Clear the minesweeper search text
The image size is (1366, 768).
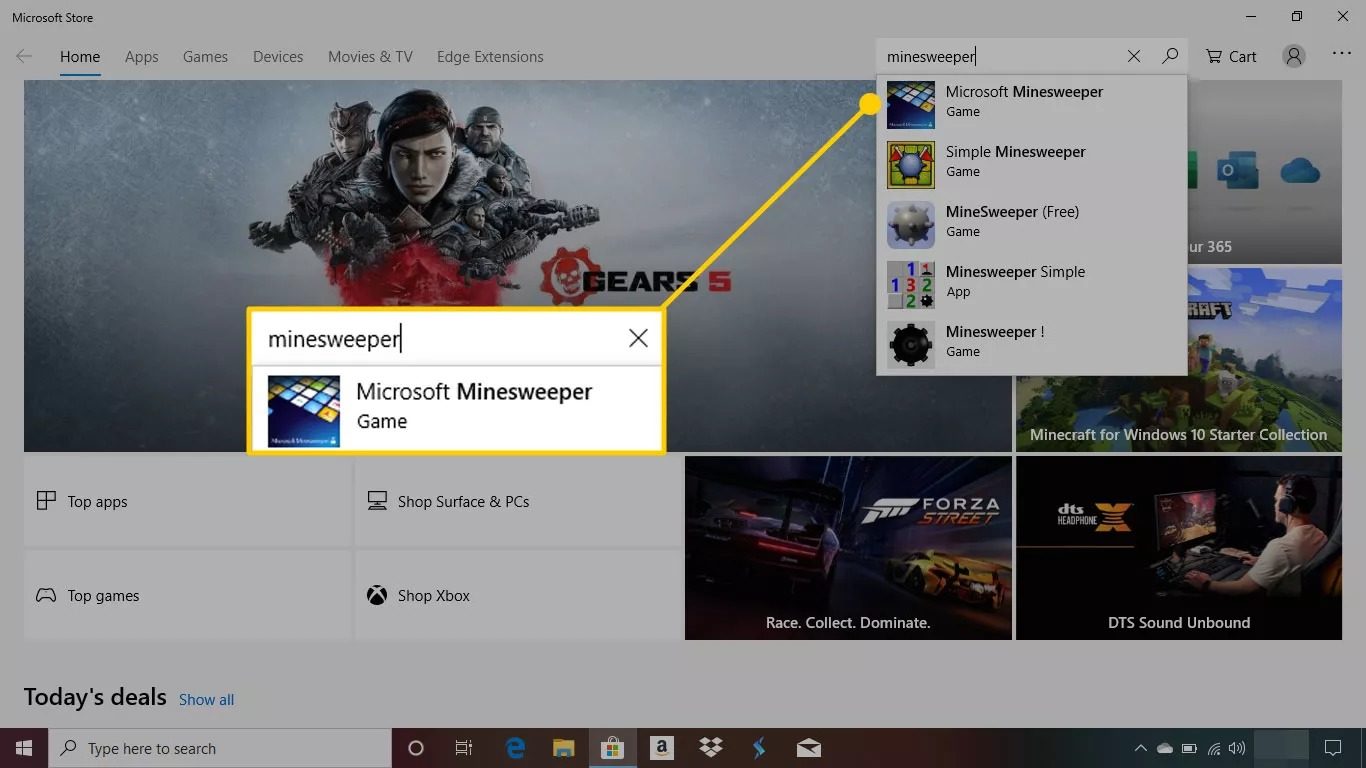[1133, 57]
